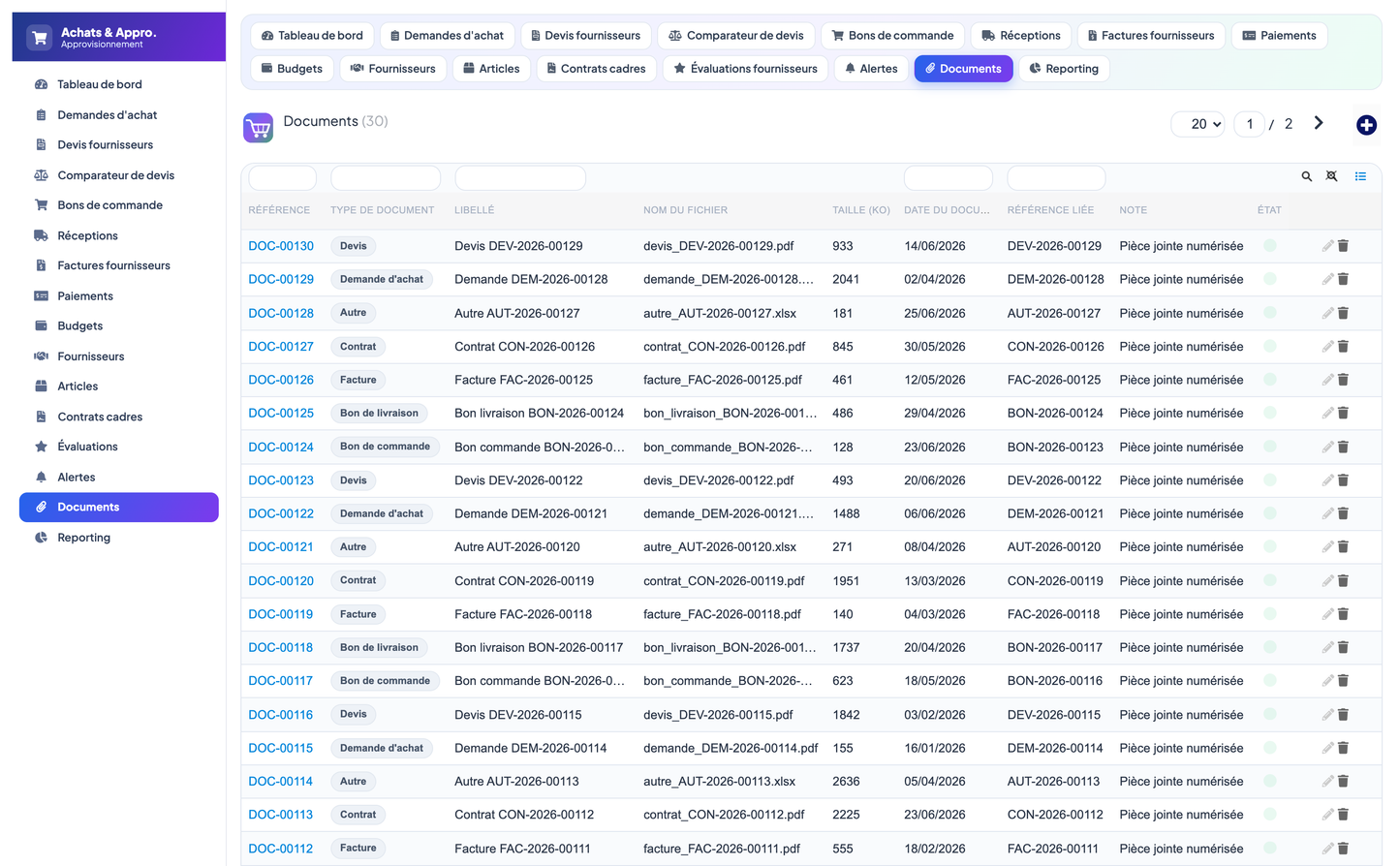Click the blue plus add-document icon
Screen dimensions: 1400x866
[x=1366, y=125]
